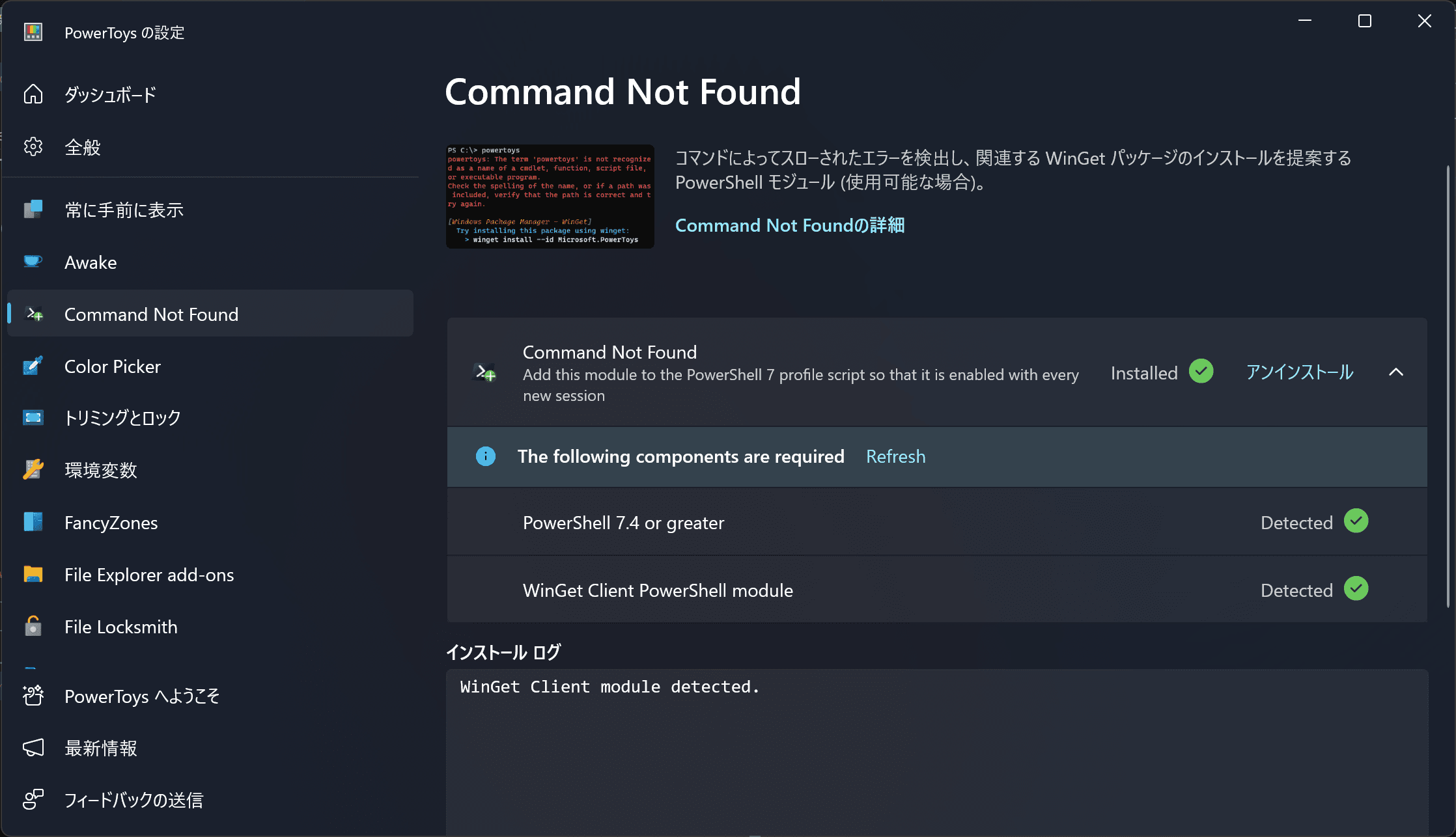Click the 全般 gear icon
The image size is (1456, 837).
[x=33, y=147]
